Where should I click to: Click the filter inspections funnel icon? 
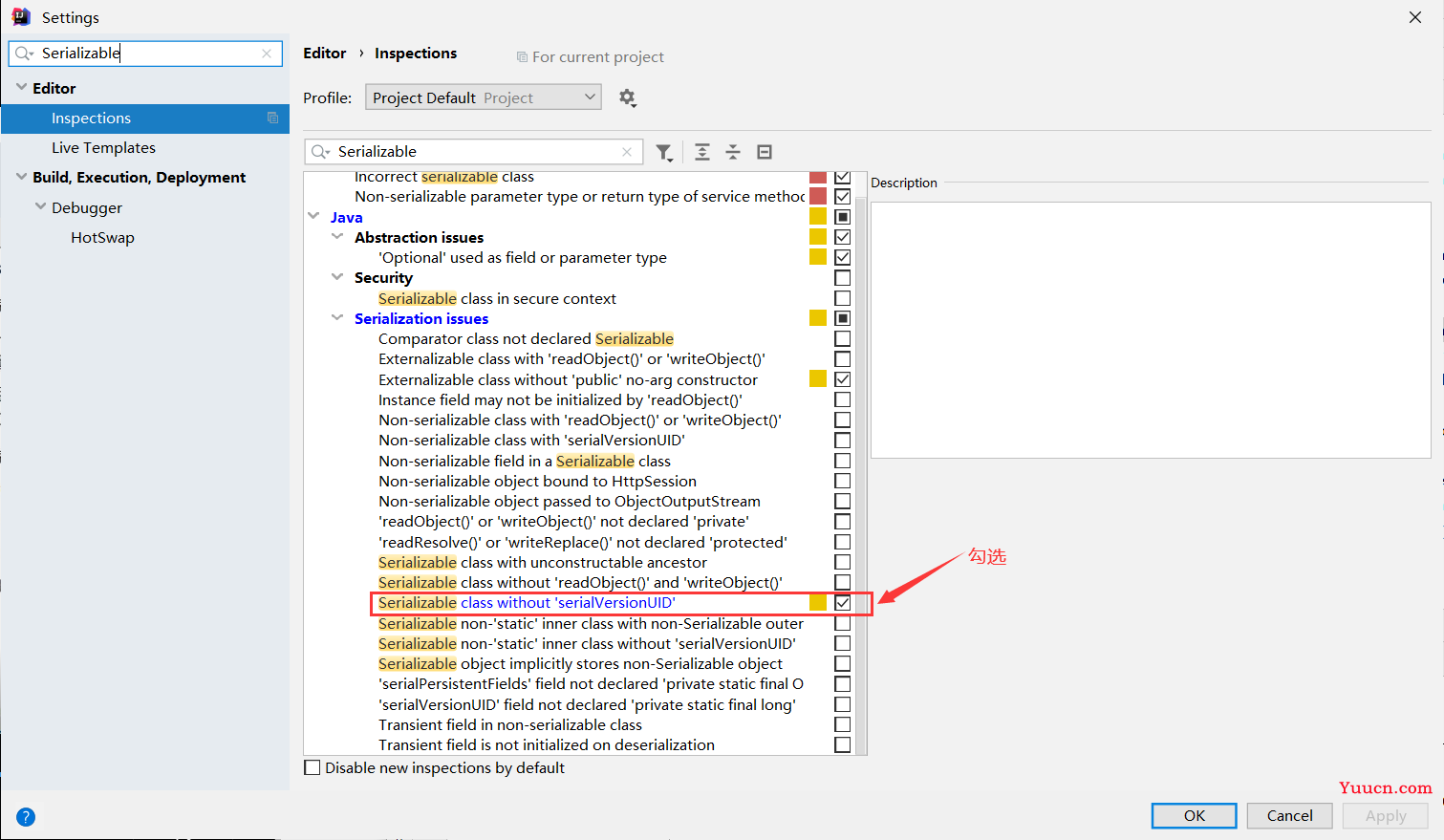(x=664, y=152)
